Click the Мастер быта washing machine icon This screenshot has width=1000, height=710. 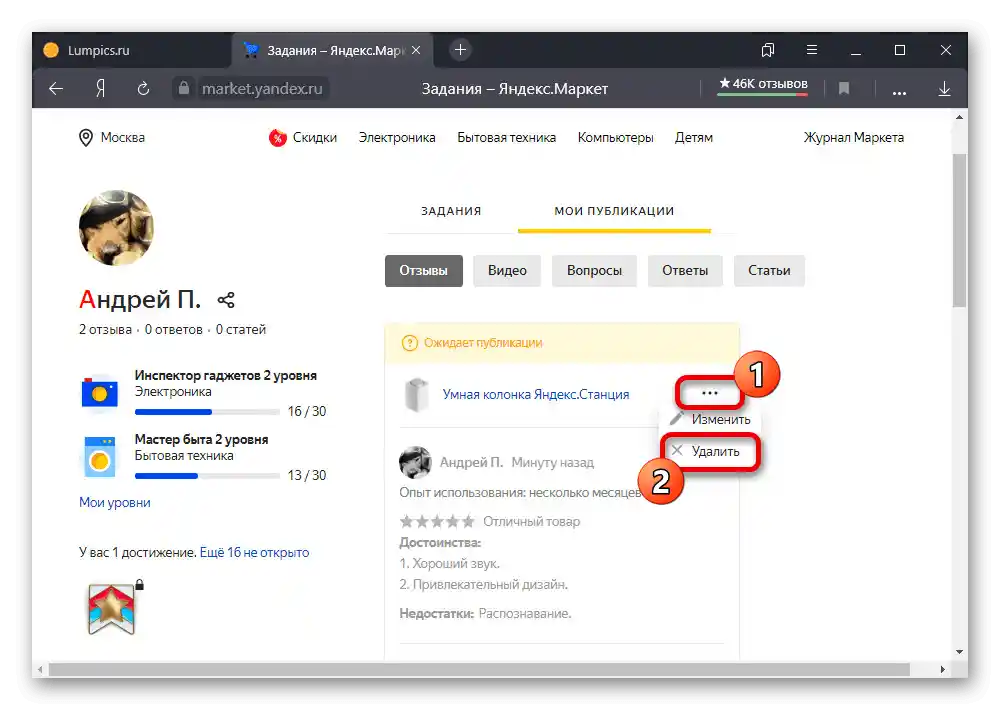(99, 457)
